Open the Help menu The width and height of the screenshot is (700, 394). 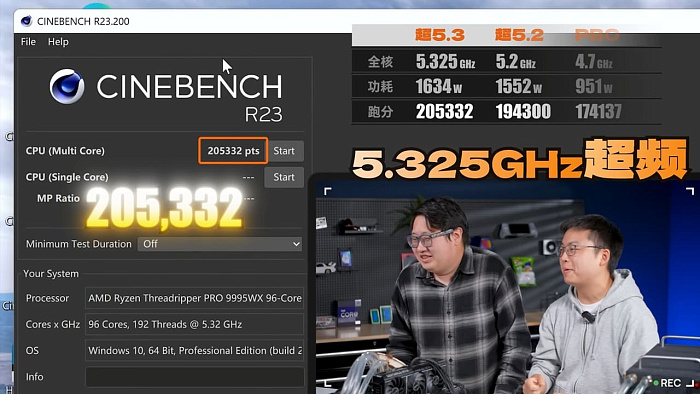[x=58, y=41]
